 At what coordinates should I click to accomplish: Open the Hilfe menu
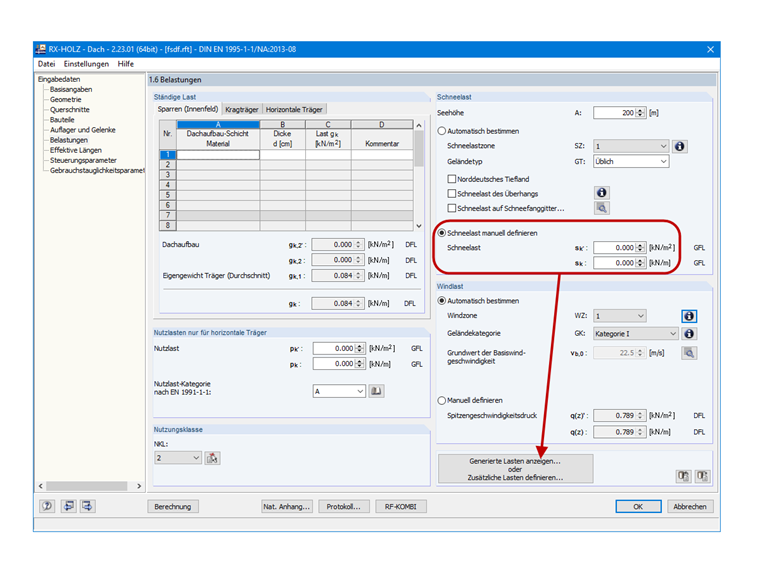(x=126, y=64)
